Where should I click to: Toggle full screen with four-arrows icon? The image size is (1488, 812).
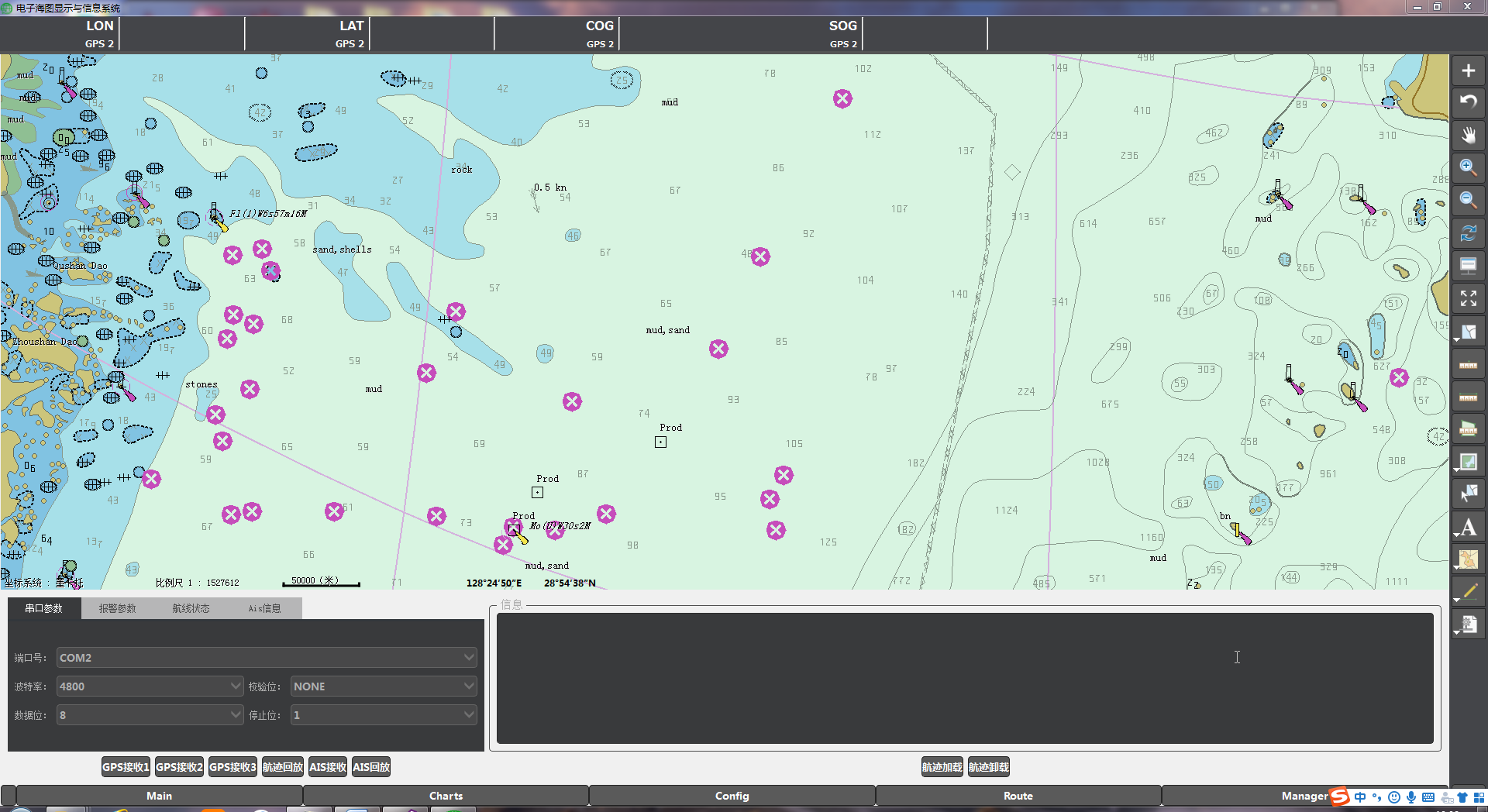point(1468,298)
